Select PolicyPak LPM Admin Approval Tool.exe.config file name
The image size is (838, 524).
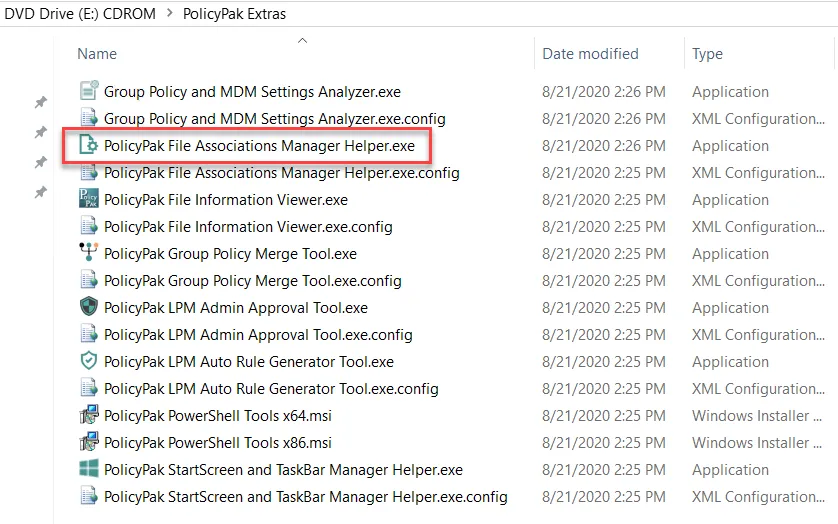pyautogui.click(x=258, y=335)
